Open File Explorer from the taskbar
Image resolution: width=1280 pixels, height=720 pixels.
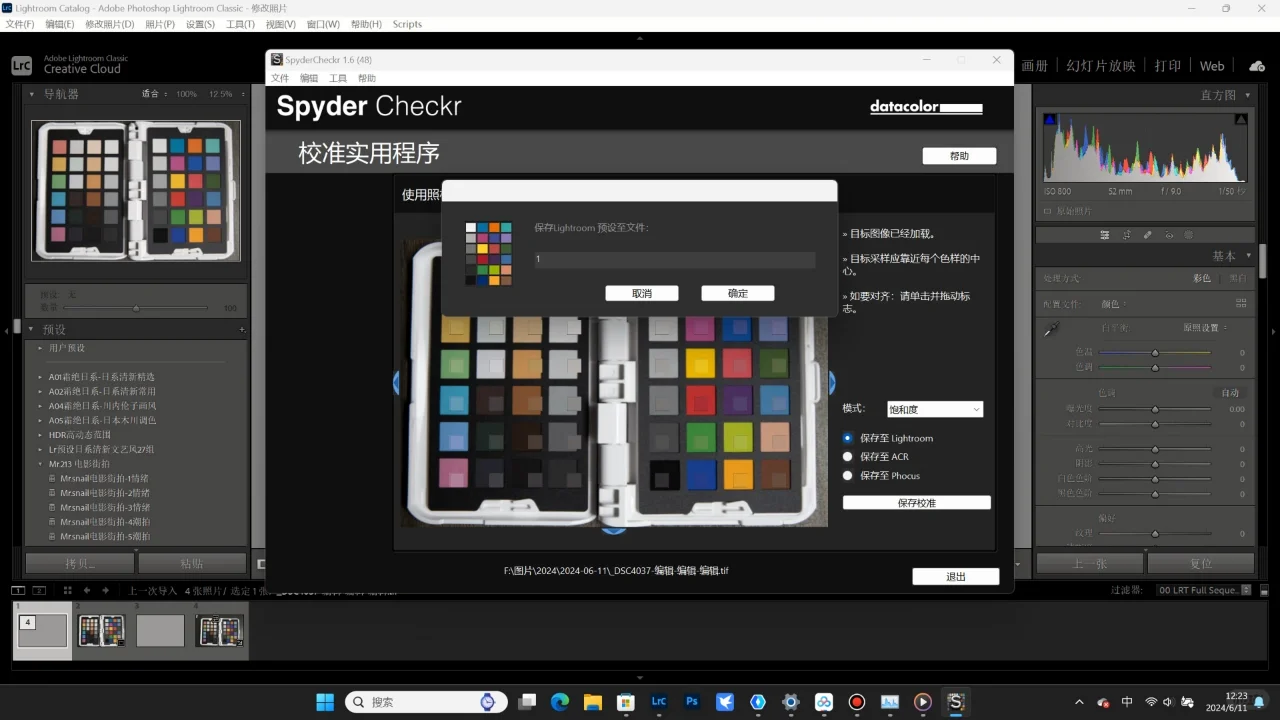592,702
